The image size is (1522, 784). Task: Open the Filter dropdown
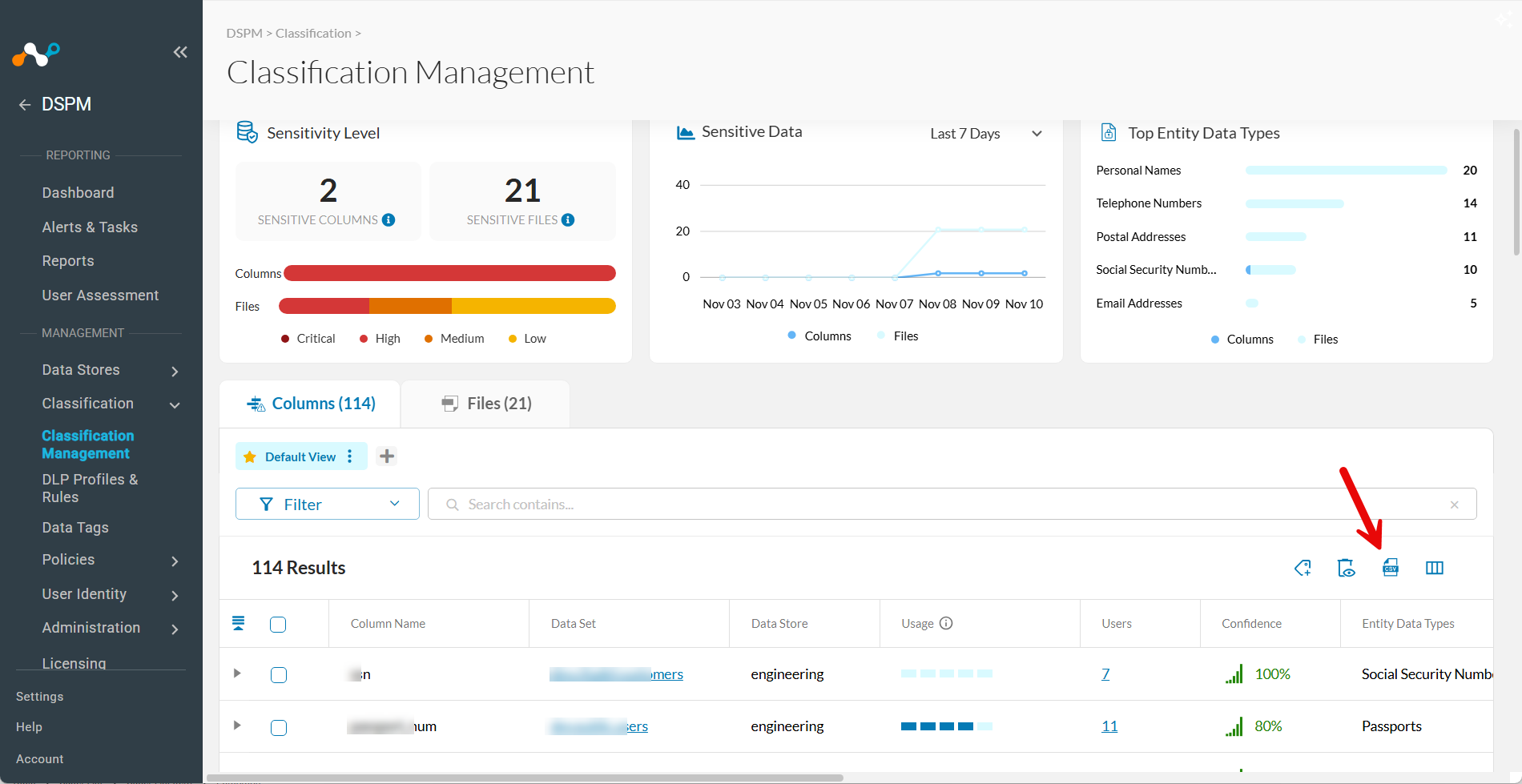click(328, 504)
